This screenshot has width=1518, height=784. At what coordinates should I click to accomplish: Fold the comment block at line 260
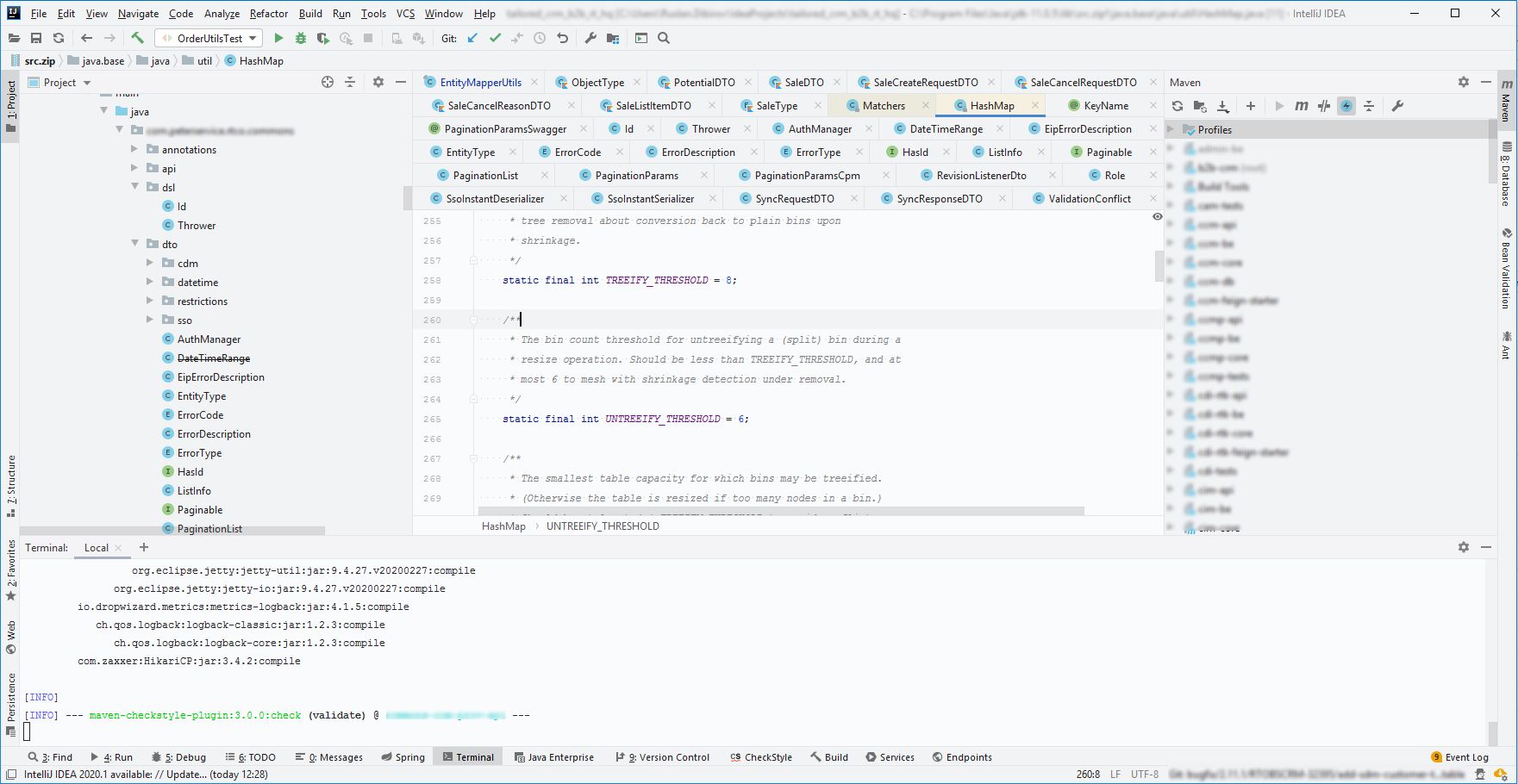click(473, 320)
